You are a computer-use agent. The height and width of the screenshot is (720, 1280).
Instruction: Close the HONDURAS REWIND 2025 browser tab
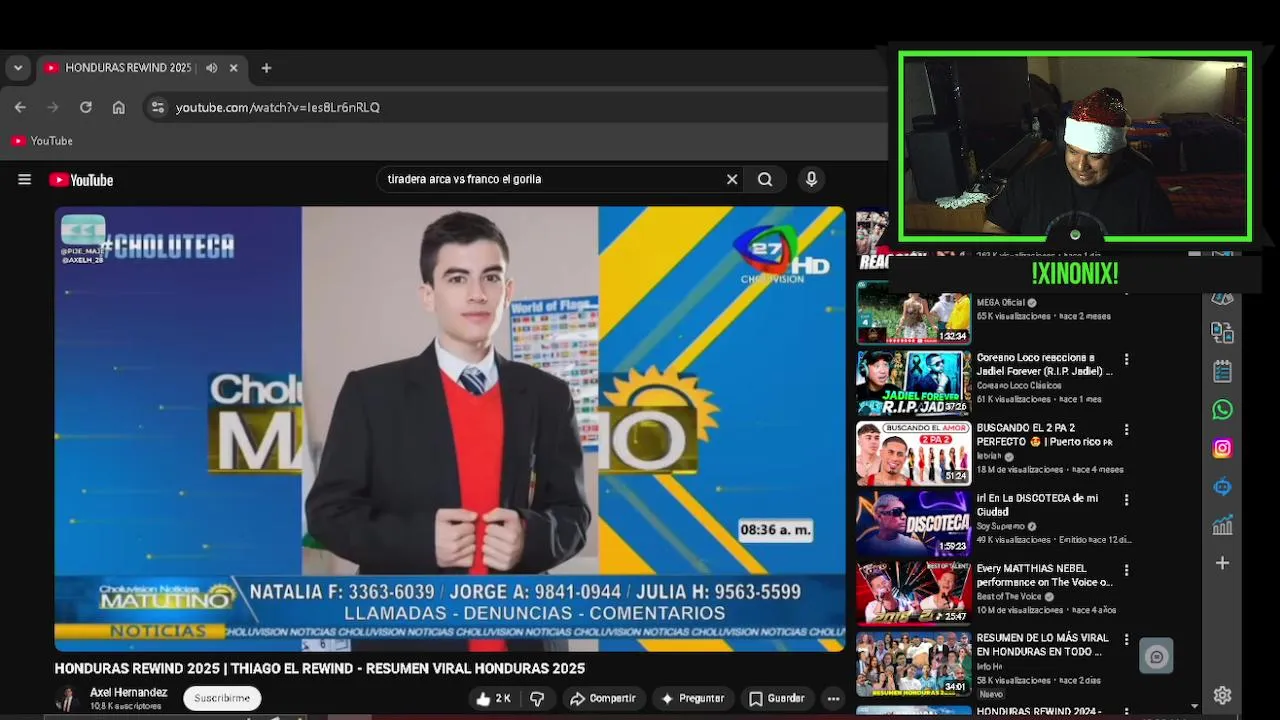pos(233,68)
